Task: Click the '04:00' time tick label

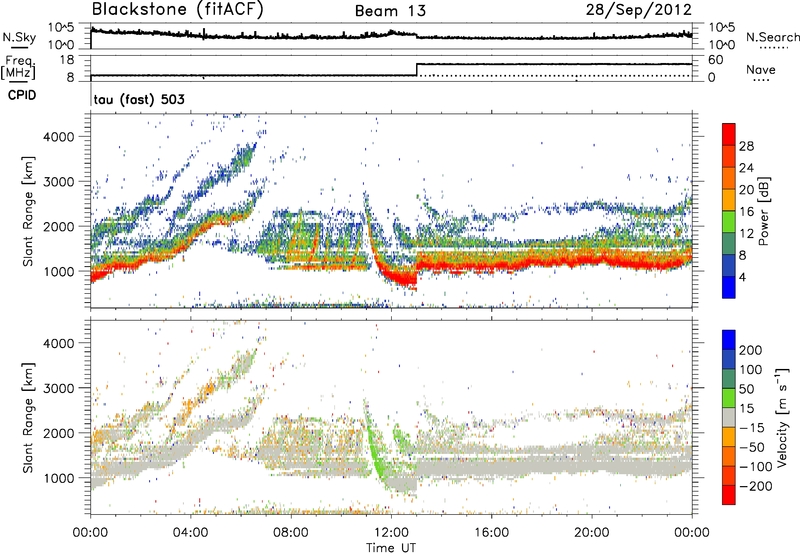Action: 190,533
